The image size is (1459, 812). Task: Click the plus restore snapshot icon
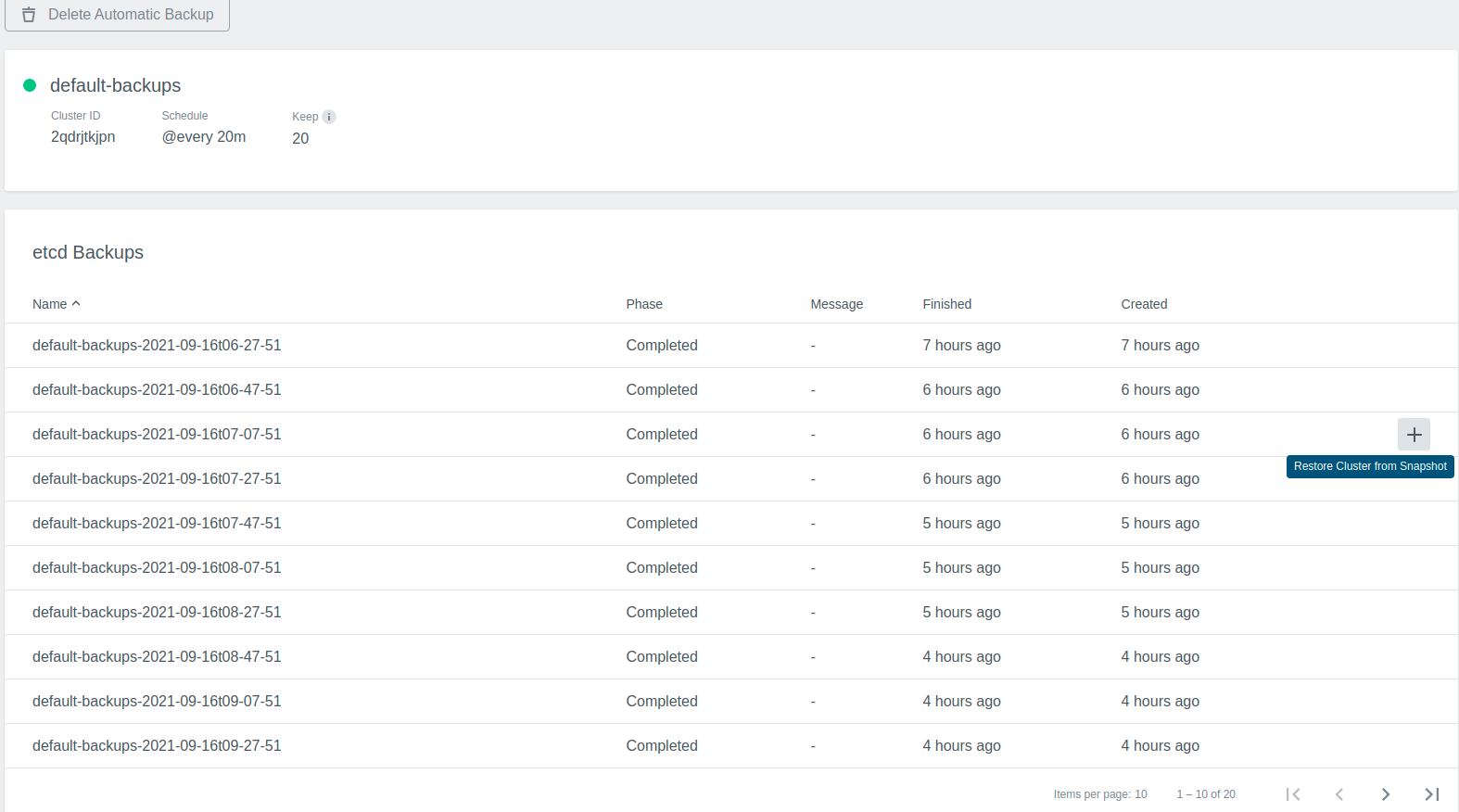pyautogui.click(x=1414, y=435)
